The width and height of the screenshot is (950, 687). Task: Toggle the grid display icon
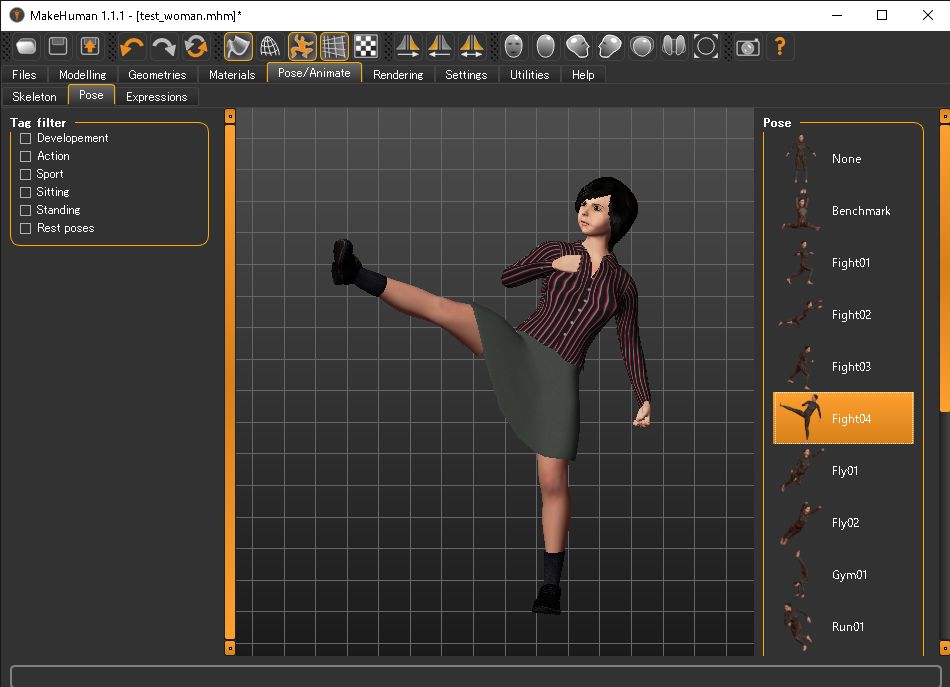coord(334,46)
